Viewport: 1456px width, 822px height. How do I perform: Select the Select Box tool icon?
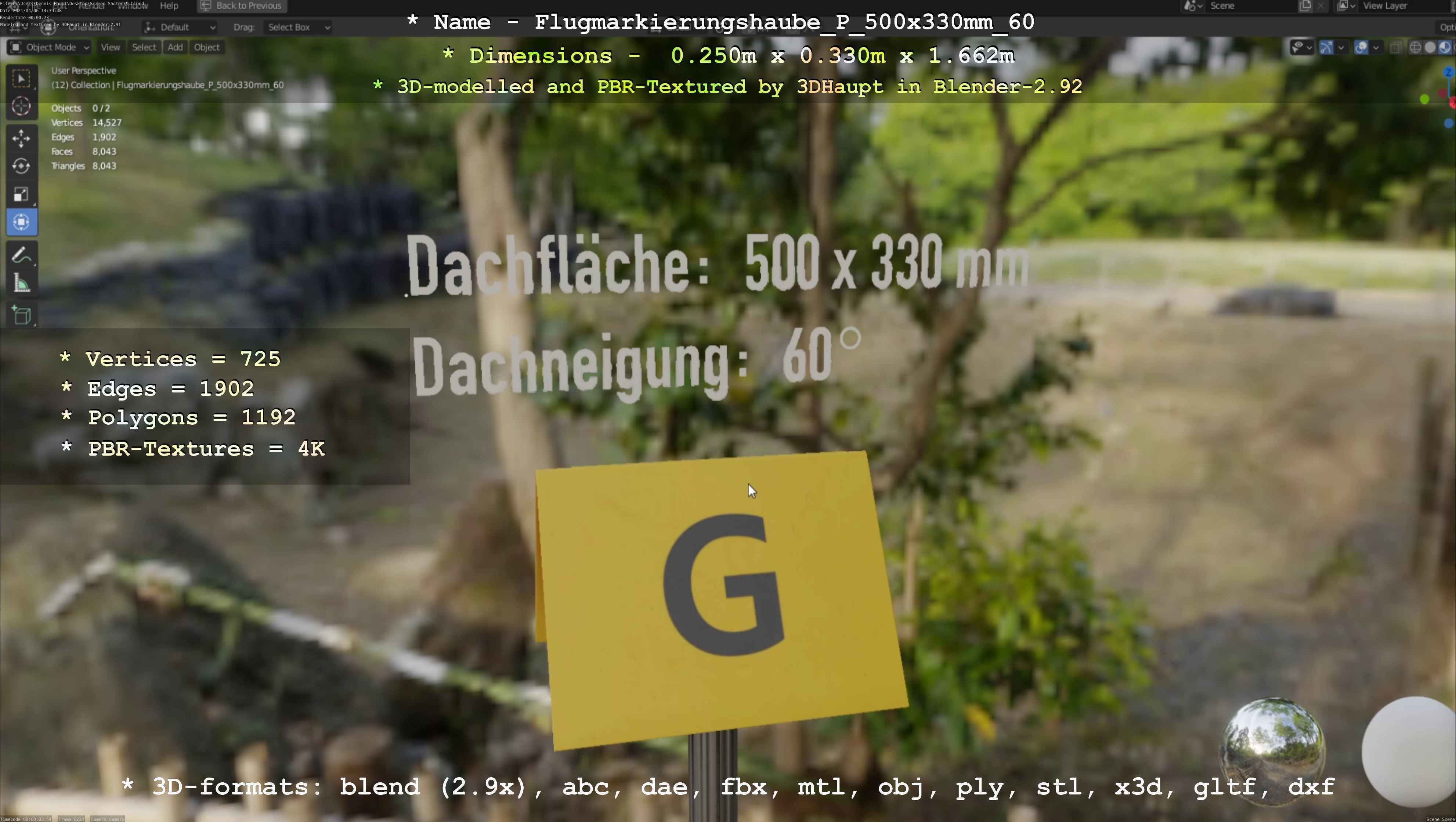coord(21,79)
